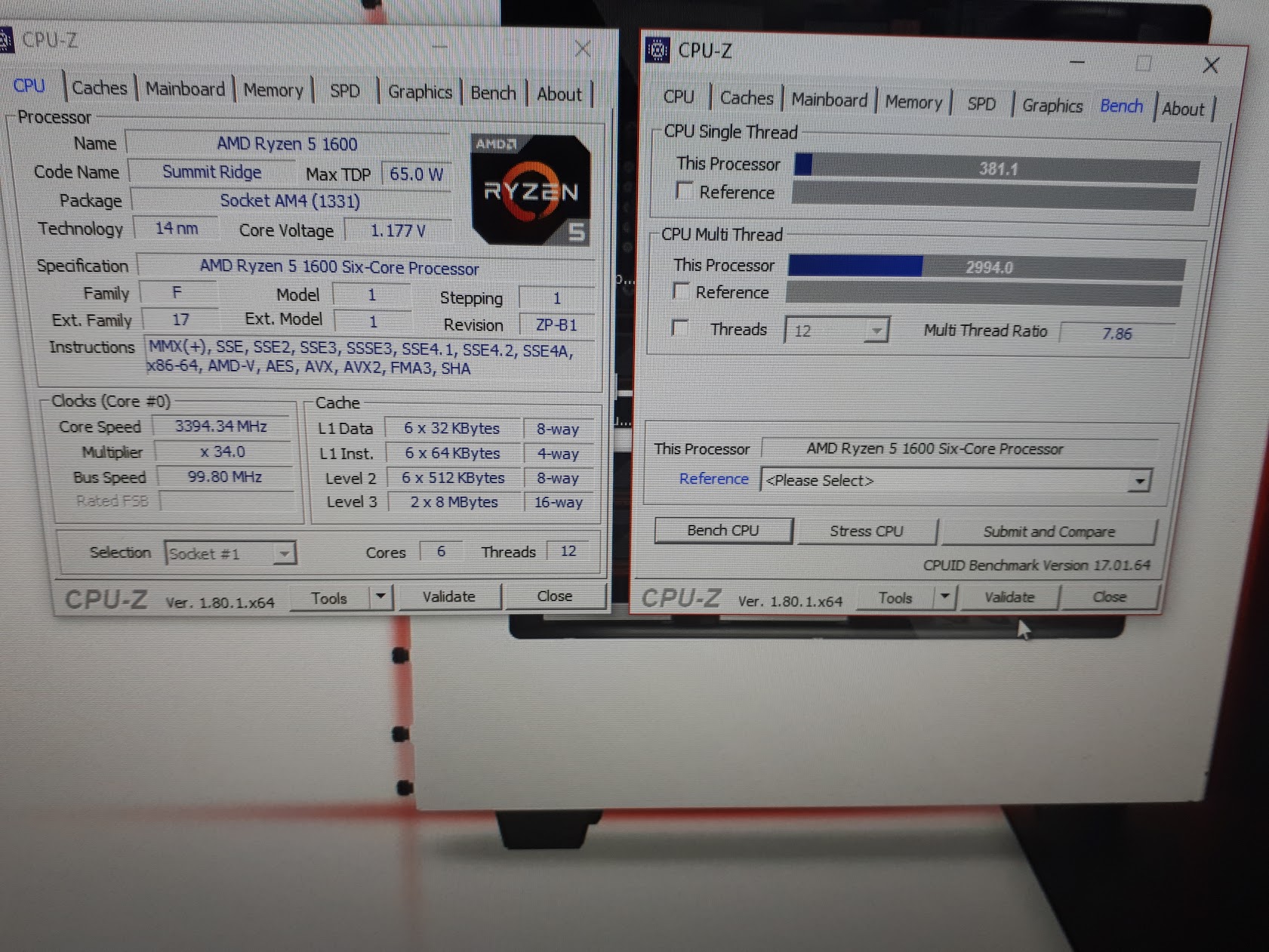
Task: Select Bench tab in right CPU-Z window
Action: click(x=1122, y=106)
